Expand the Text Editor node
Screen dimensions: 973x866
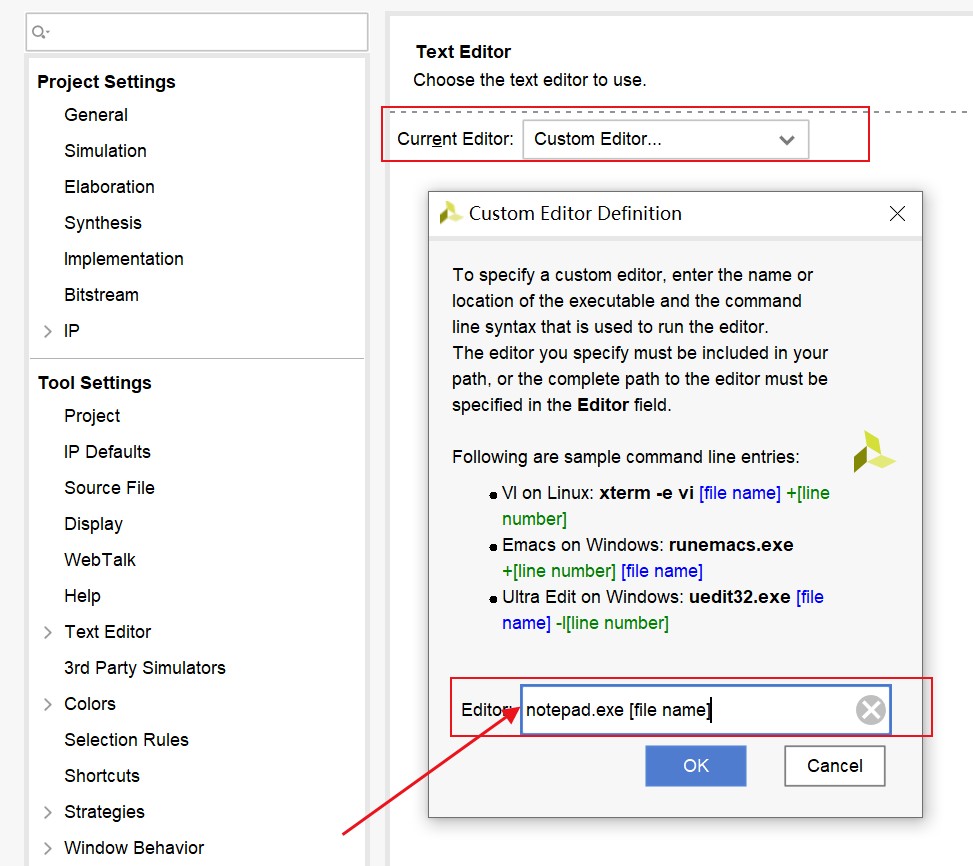pyautogui.click(x=47, y=632)
